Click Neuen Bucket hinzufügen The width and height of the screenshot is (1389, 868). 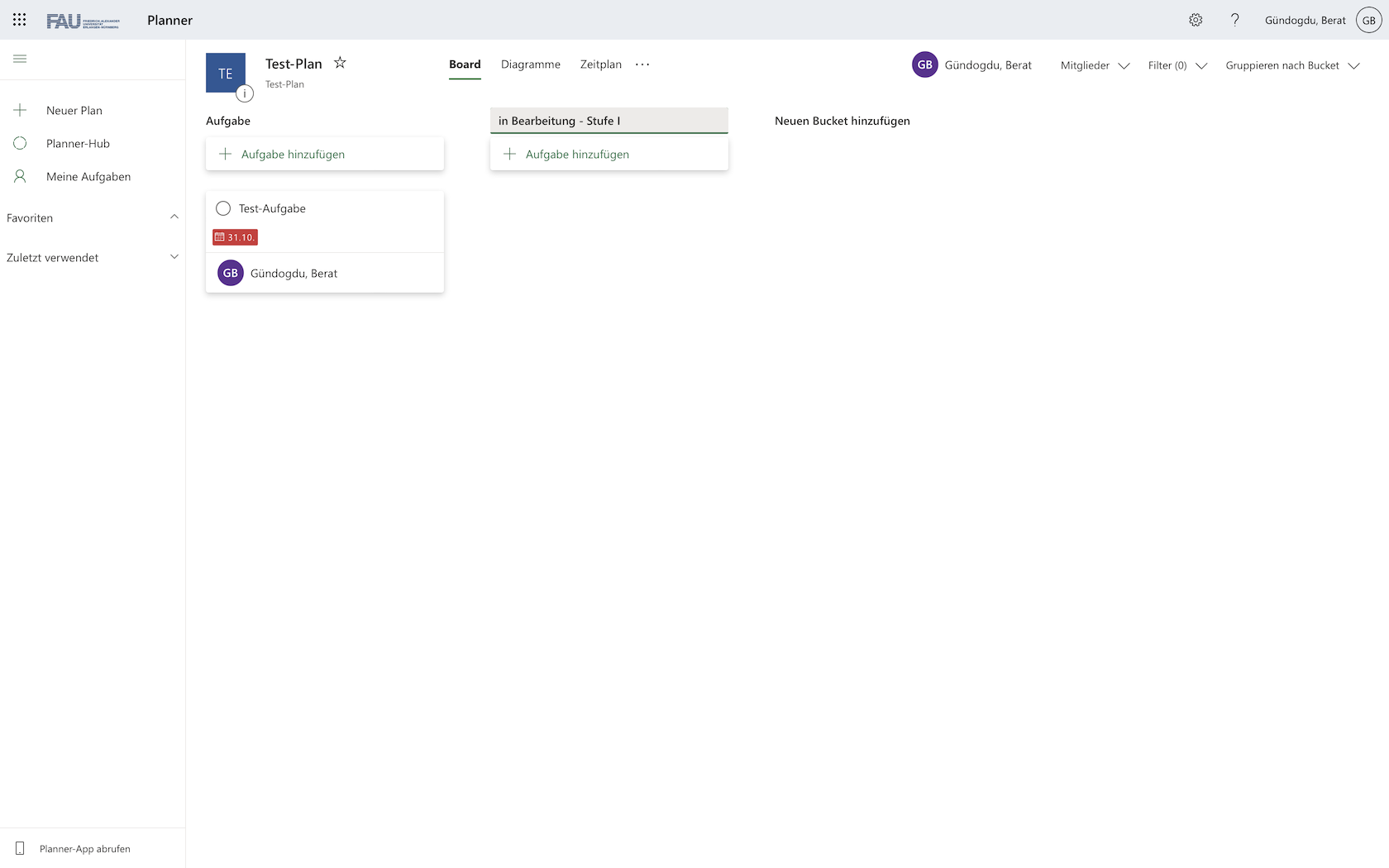(x=842, y=121)
